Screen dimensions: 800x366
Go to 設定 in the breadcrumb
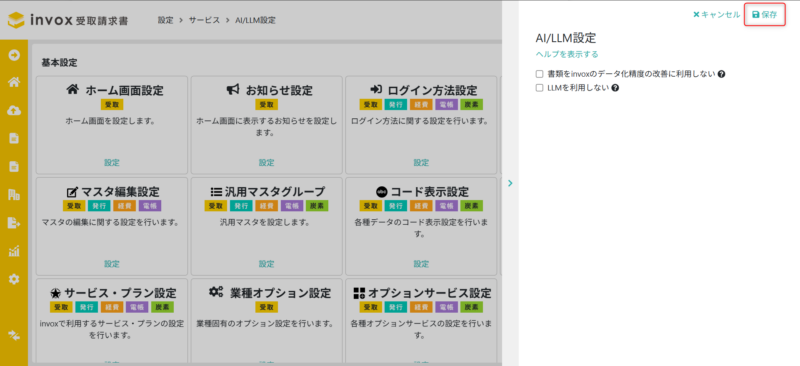165,20
